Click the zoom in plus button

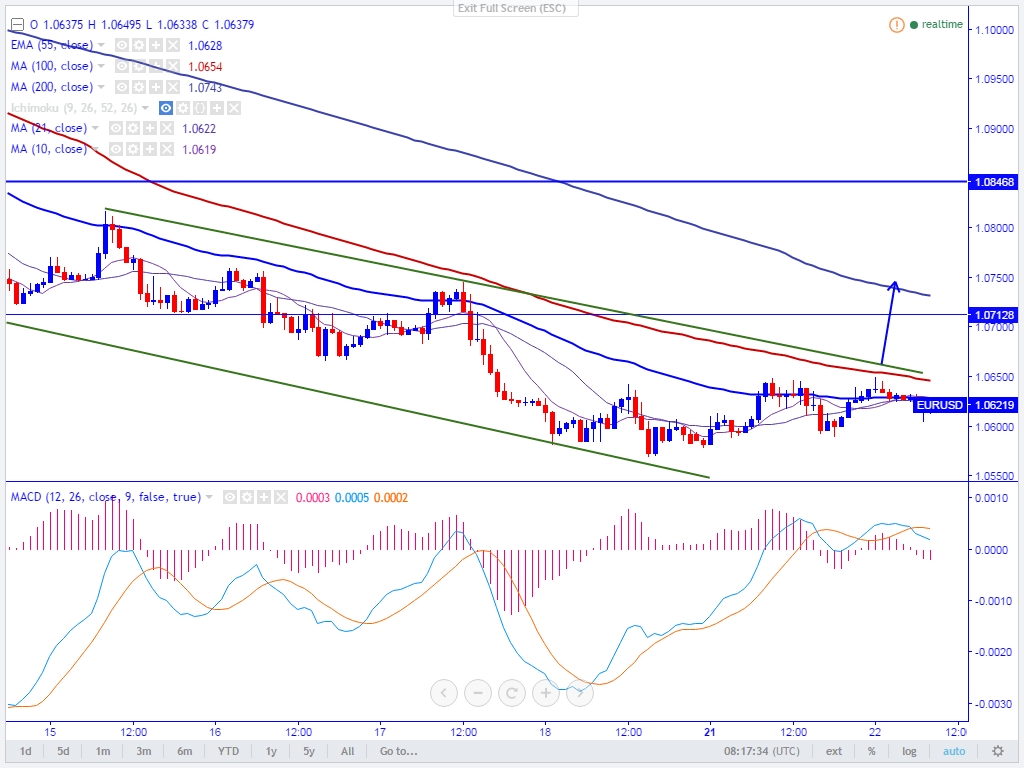point(545,692)
